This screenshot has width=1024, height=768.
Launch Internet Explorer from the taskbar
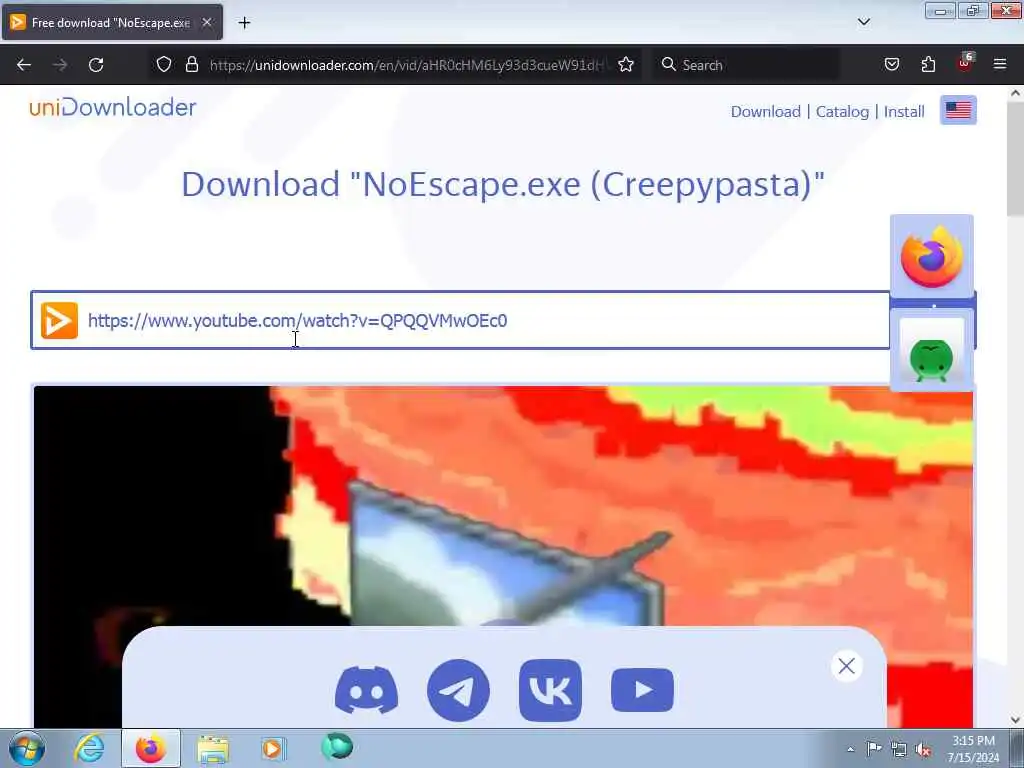click(89, 748)
